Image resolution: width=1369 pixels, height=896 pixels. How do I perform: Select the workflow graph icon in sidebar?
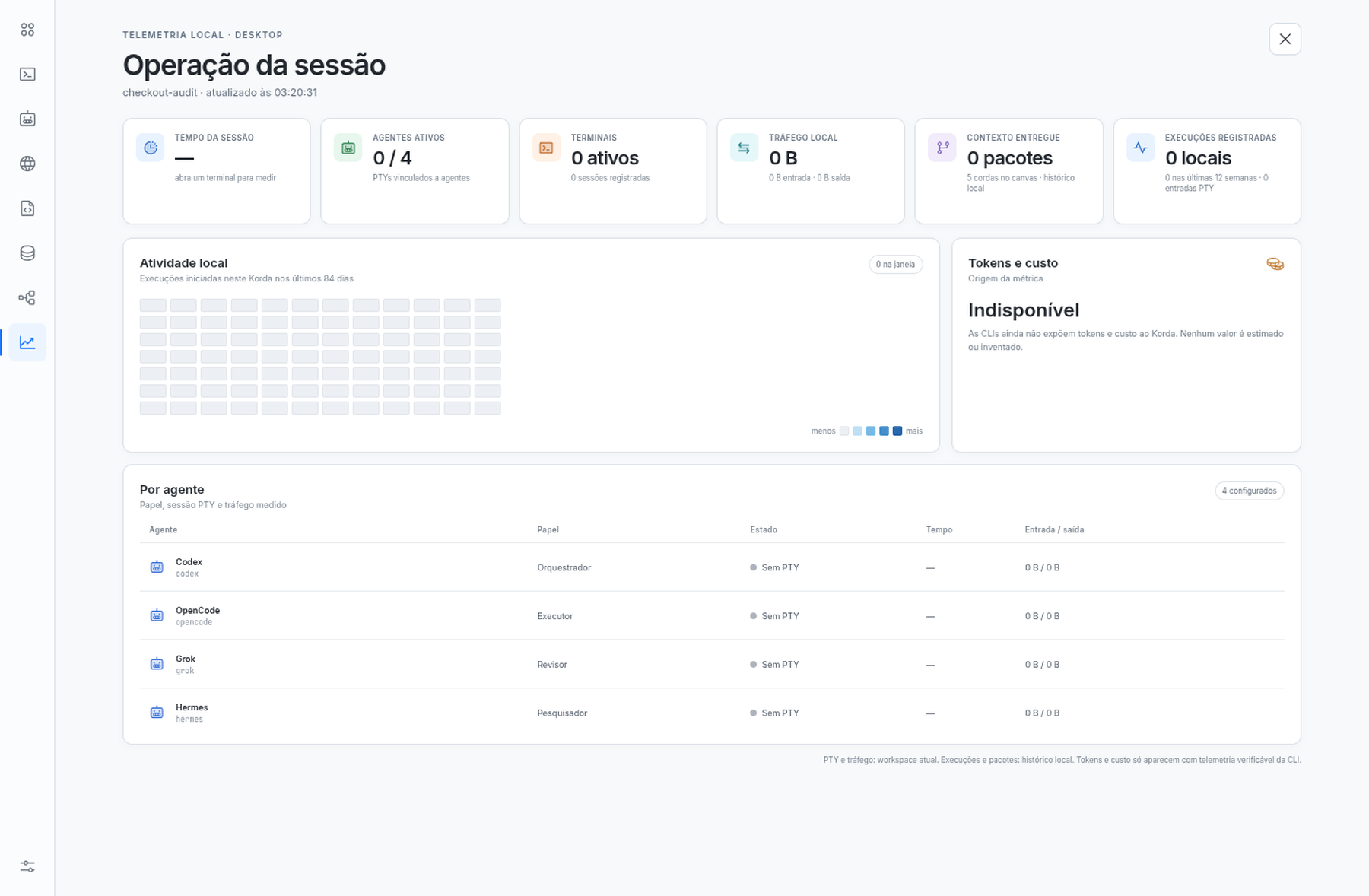click(27, 298)
